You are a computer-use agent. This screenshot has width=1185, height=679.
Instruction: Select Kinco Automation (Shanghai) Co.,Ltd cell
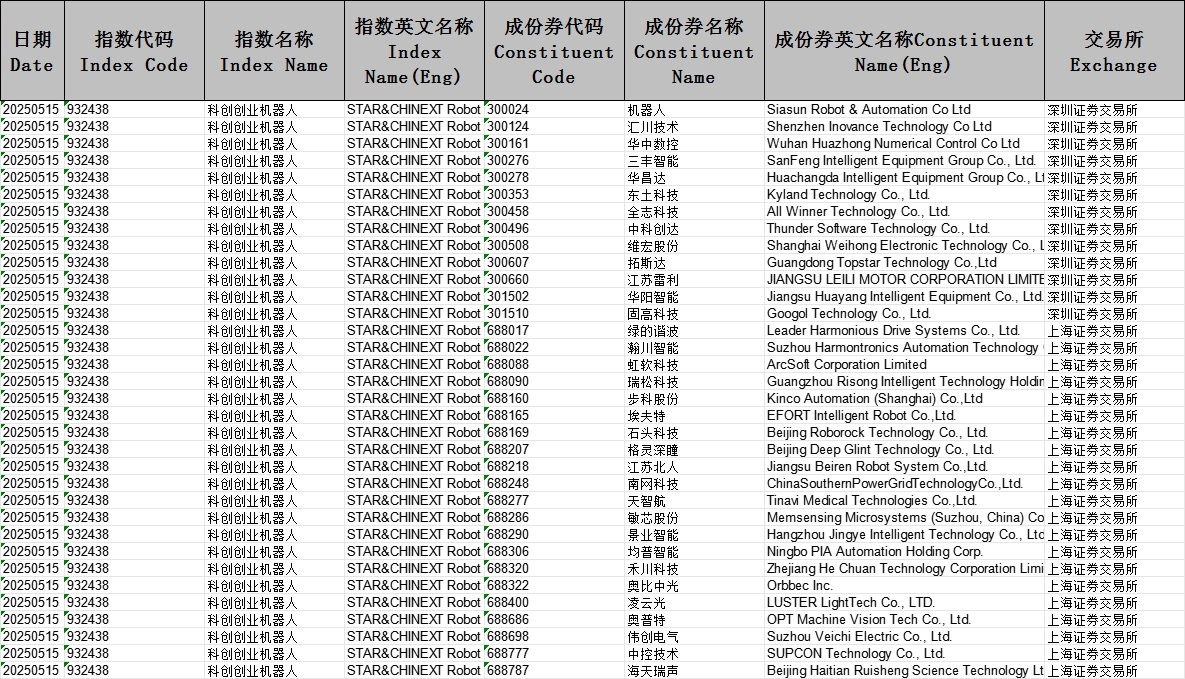point(904,398)
